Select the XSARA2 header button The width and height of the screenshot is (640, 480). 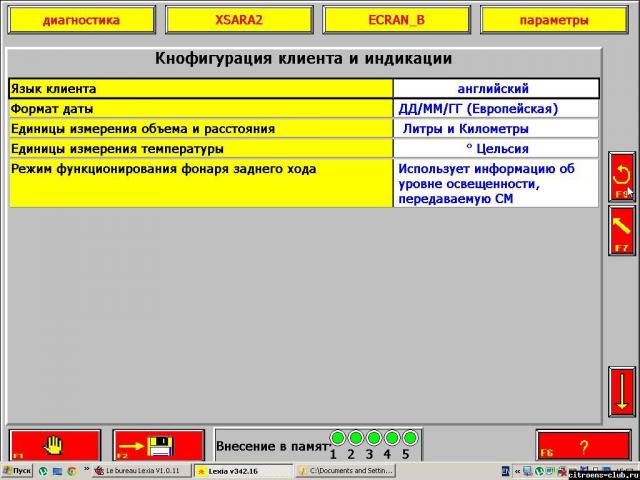tap(239, 20)
